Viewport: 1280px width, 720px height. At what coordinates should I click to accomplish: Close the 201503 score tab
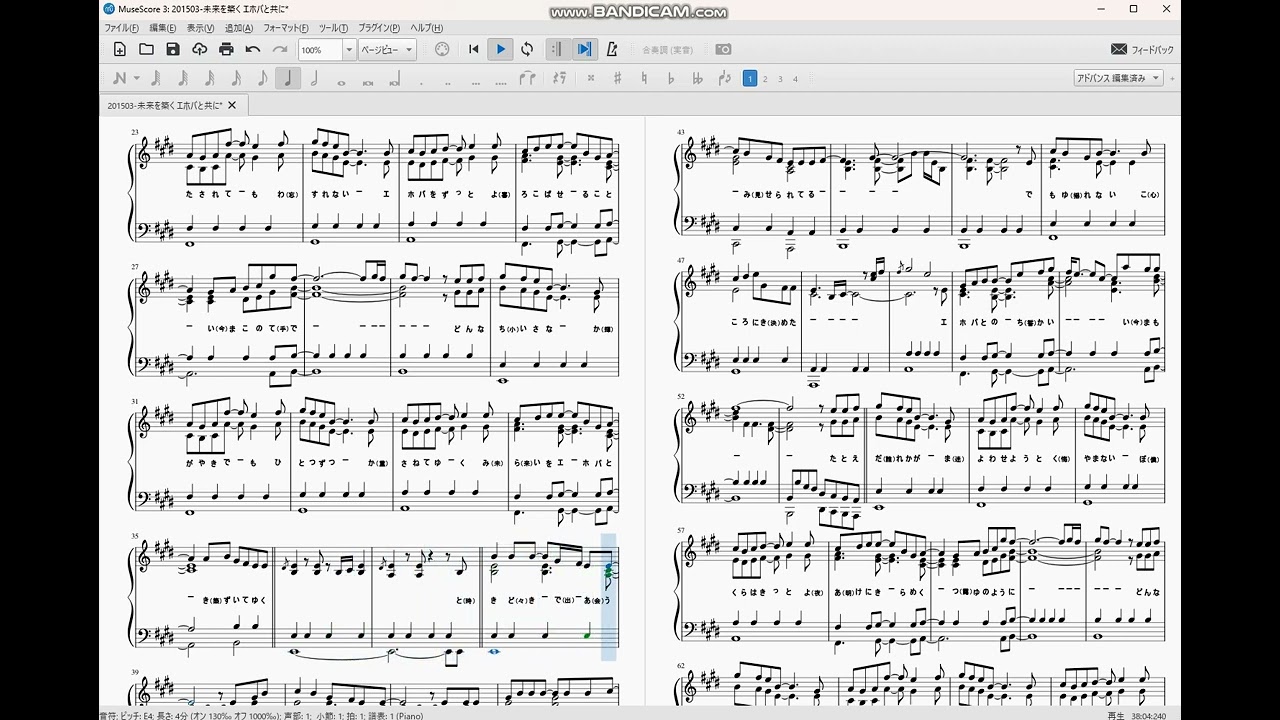[232, 105]
